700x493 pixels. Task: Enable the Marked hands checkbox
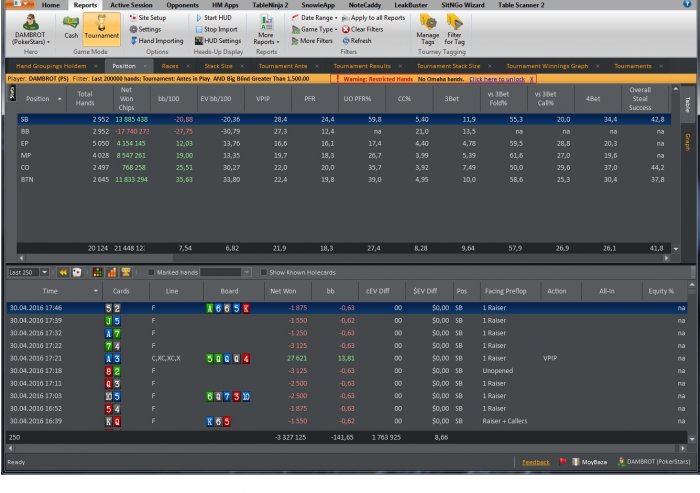pos(151,272)
